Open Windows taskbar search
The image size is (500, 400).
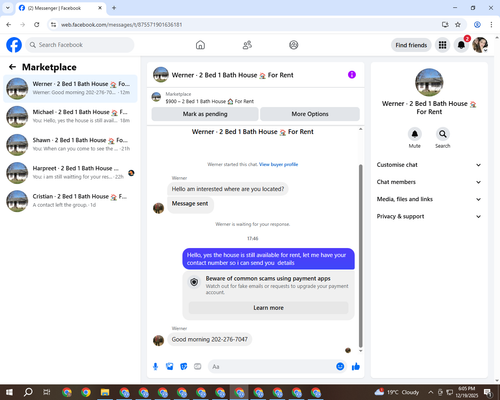(28, 392)
